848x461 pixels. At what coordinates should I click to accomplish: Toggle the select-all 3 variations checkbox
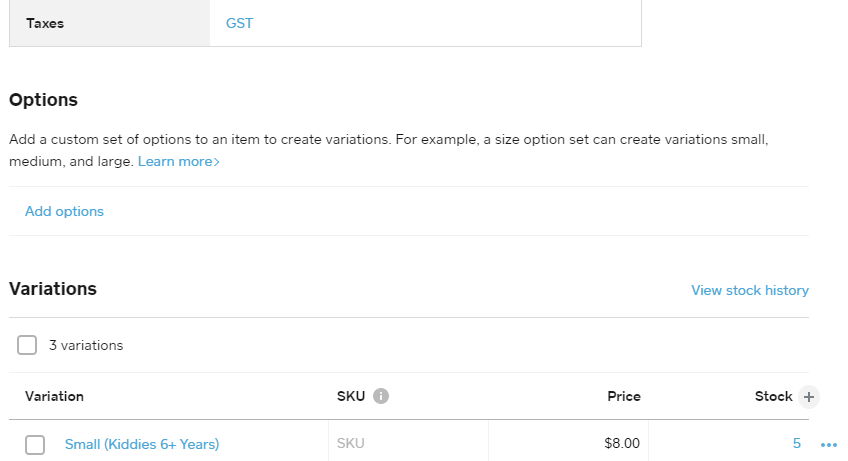click(27, 345)
